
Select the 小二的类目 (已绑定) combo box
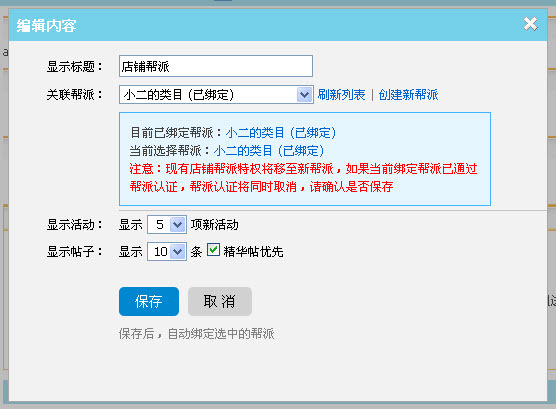click(216, 95)
